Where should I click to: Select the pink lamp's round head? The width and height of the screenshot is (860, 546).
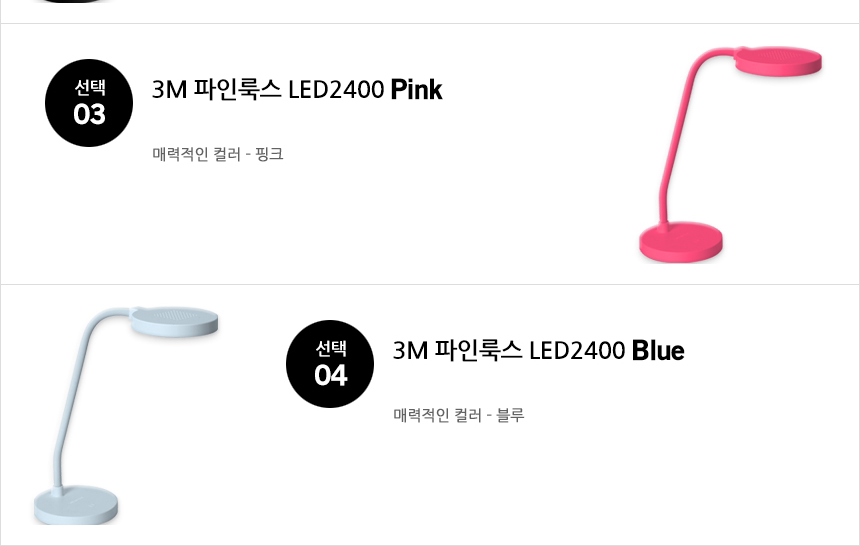(x=778, y=62)
